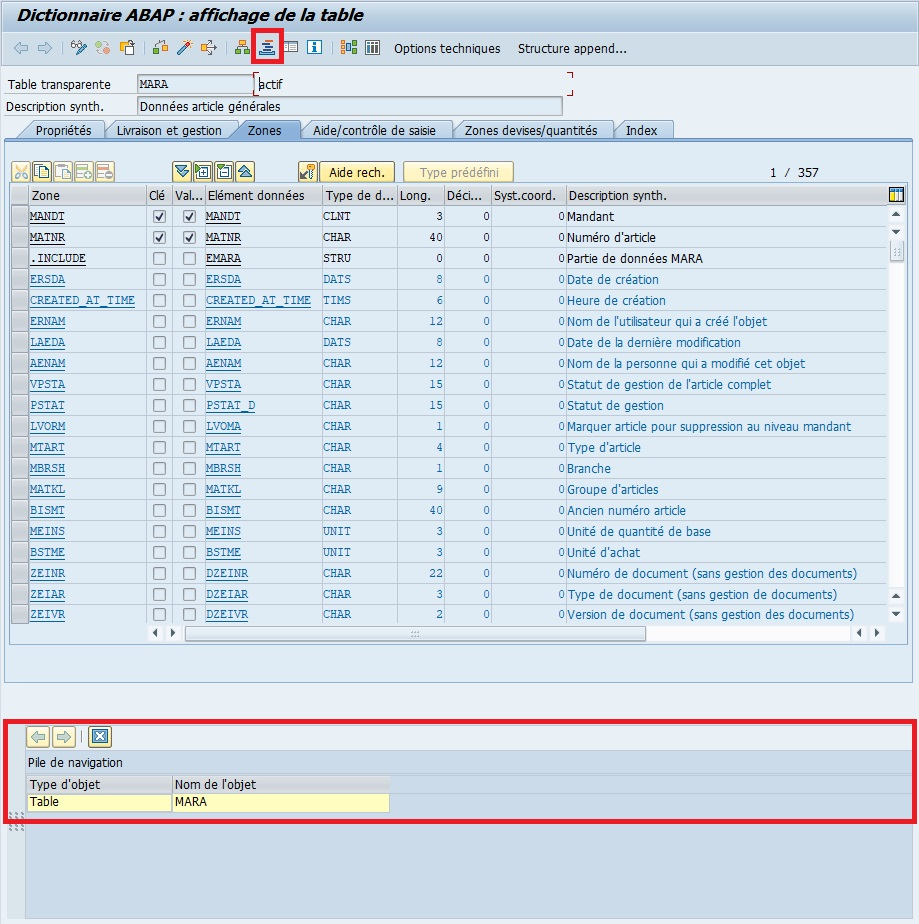Expand the include with the plus-box icon
919x924 pixels.
(x=202, y=172)
